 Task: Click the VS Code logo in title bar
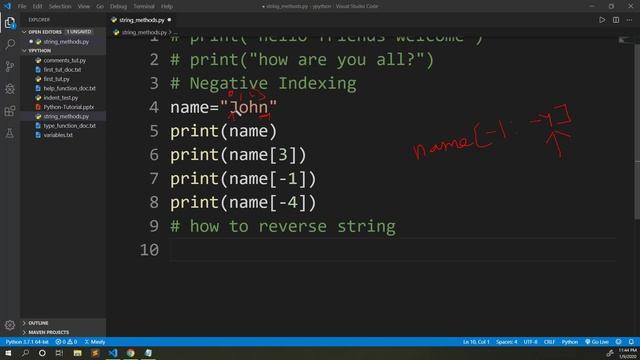tap(7, 6)
